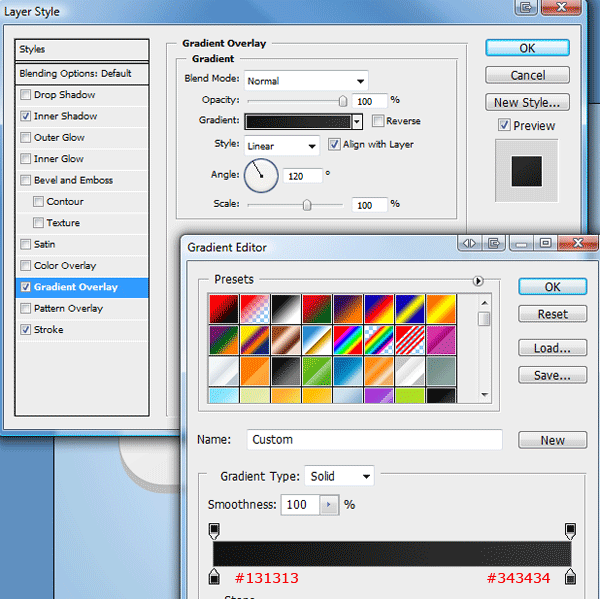The width and height of the screenshot is (600, 599).
Task: Click the Load... button
Action: pyautogui.click(x=553, y=348)
